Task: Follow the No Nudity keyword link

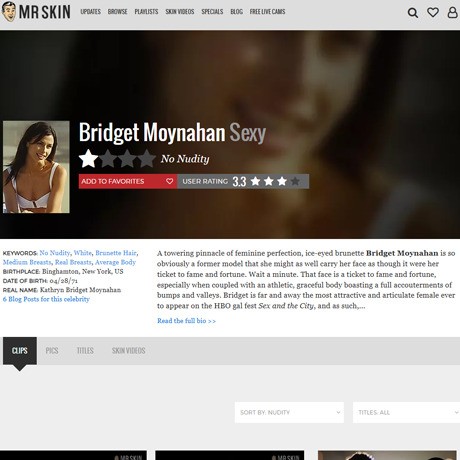Action: point(55,253)
